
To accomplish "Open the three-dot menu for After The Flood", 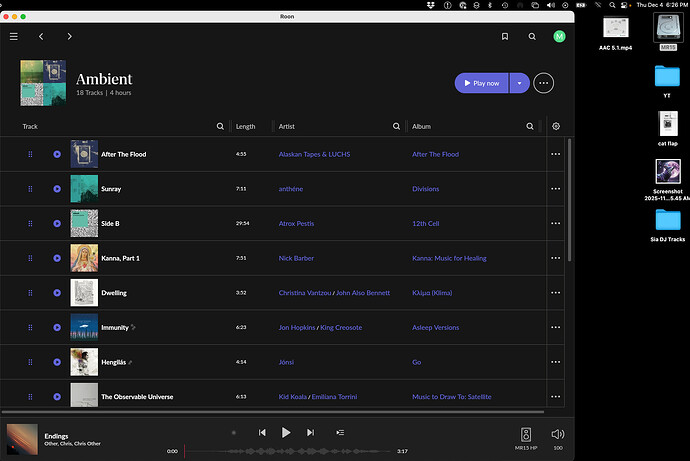I will click(556, 154).
